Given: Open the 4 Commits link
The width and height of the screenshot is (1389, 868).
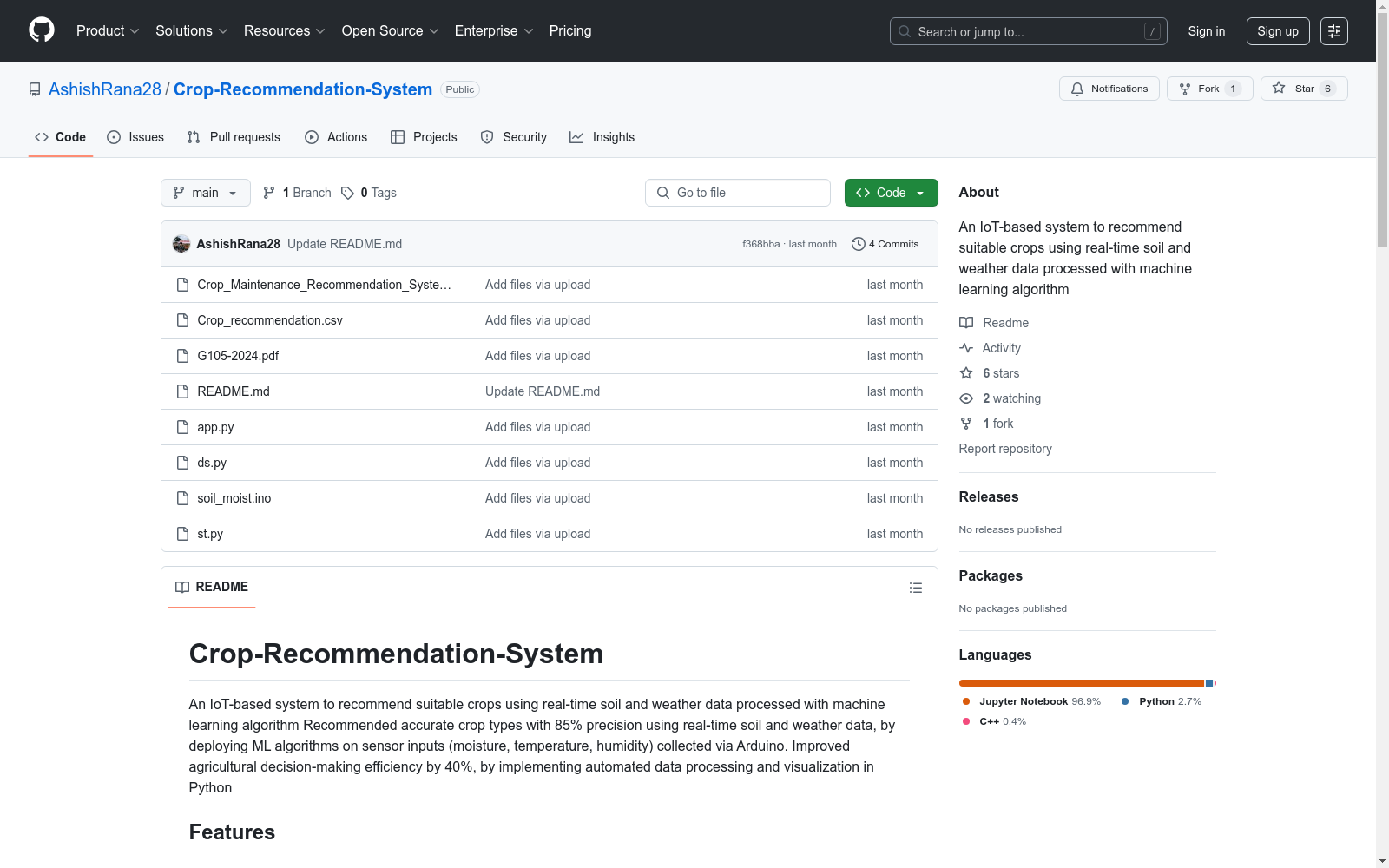Looking at the screenshot, I should [885, 244].
